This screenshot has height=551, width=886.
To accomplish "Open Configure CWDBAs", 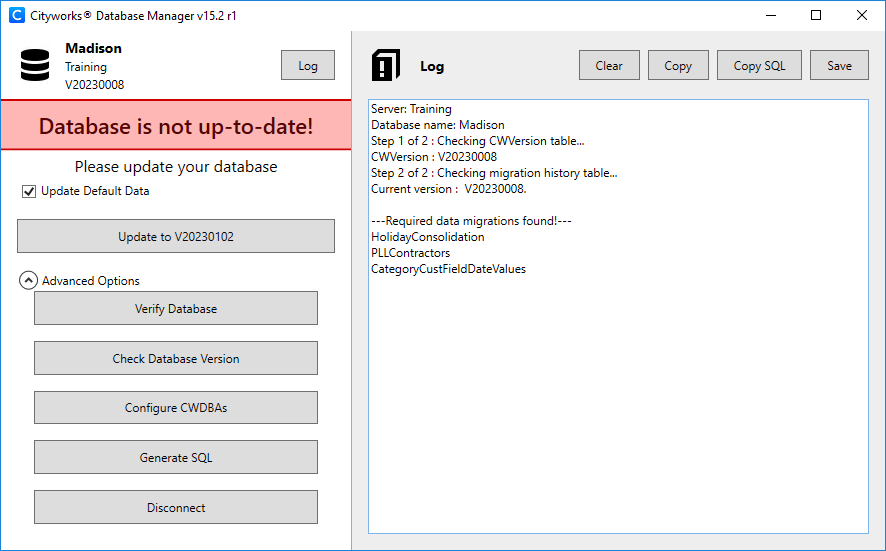I will [x=176, y=408].
